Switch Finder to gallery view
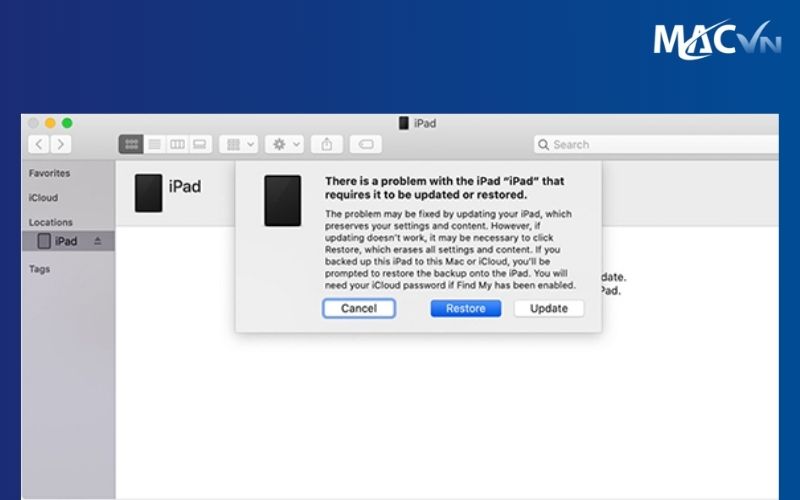Viewport: 800px width, 500px height. 200,144
